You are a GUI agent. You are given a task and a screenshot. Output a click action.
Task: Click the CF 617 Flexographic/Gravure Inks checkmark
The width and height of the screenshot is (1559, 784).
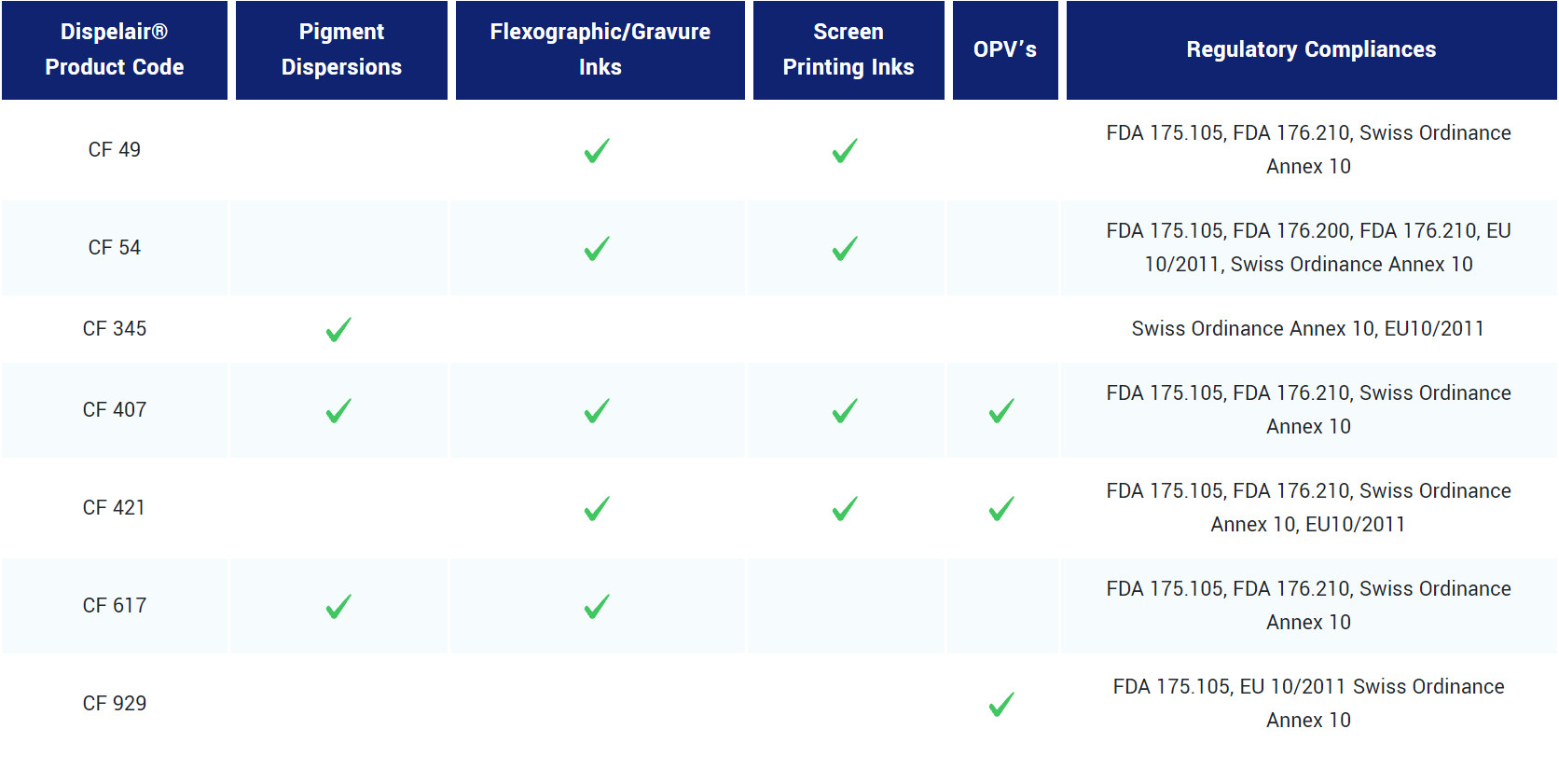point(597,607)
